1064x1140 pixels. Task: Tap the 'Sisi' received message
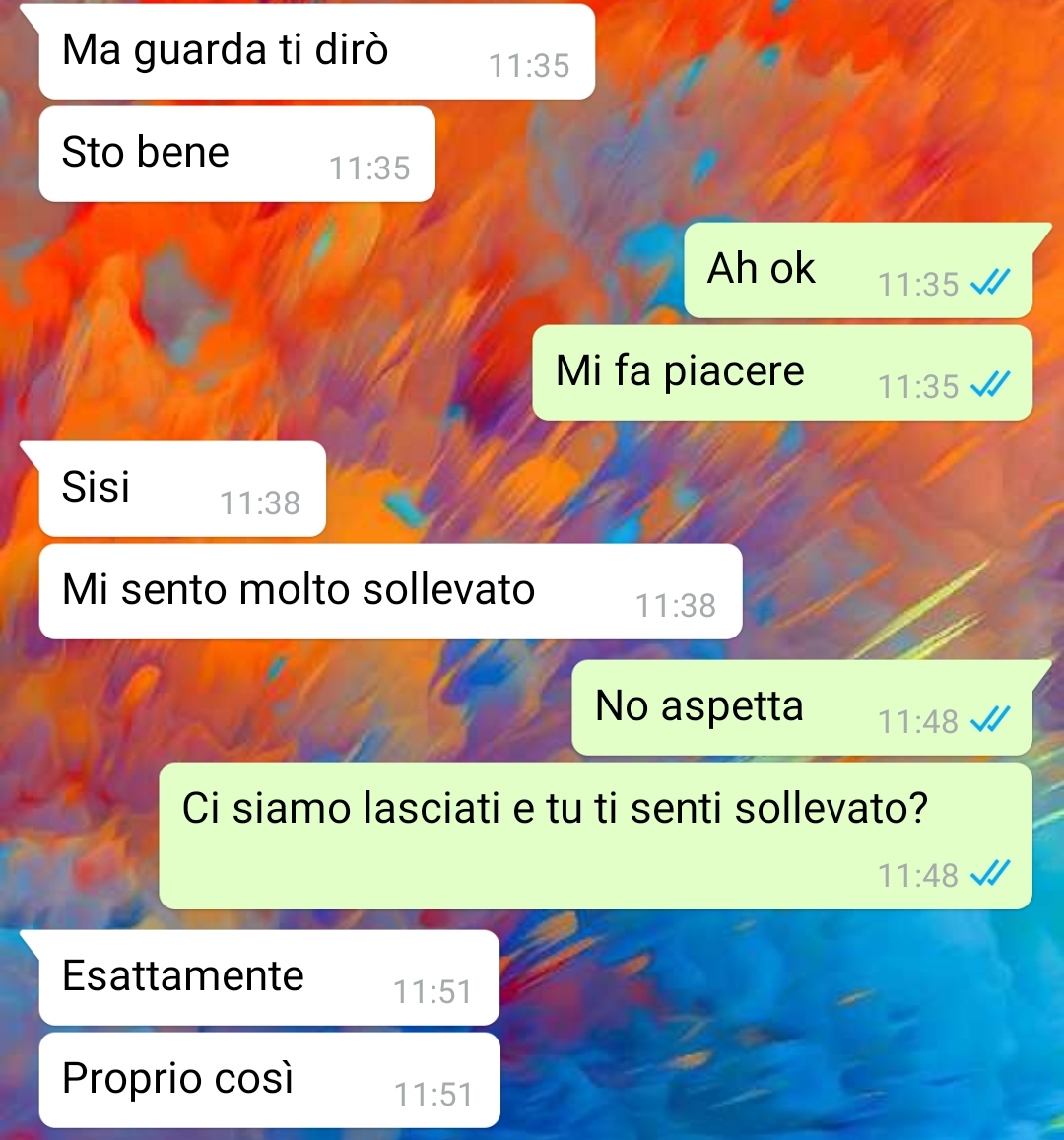182,490
